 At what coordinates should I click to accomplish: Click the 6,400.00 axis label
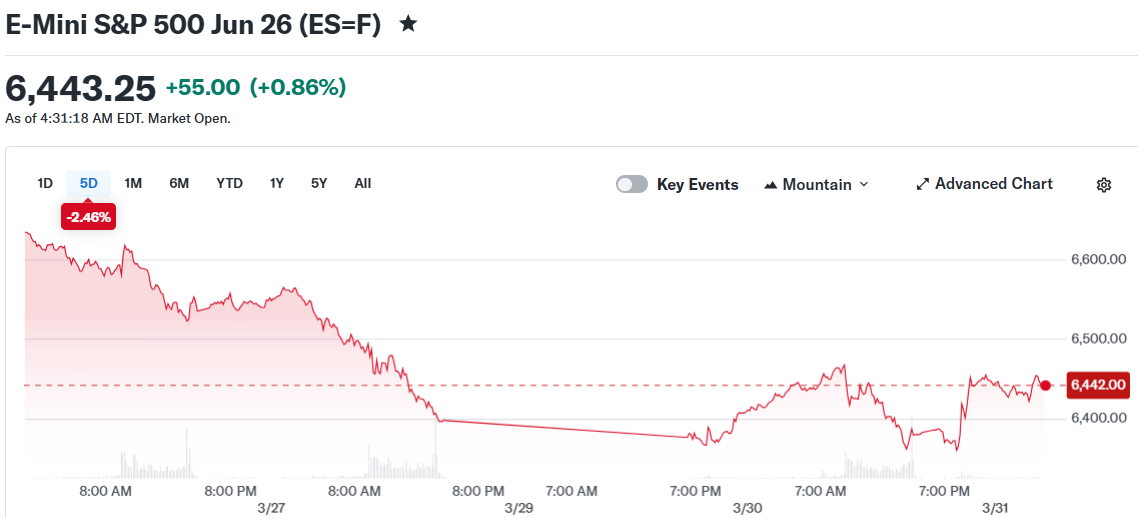coord(1099,419)
